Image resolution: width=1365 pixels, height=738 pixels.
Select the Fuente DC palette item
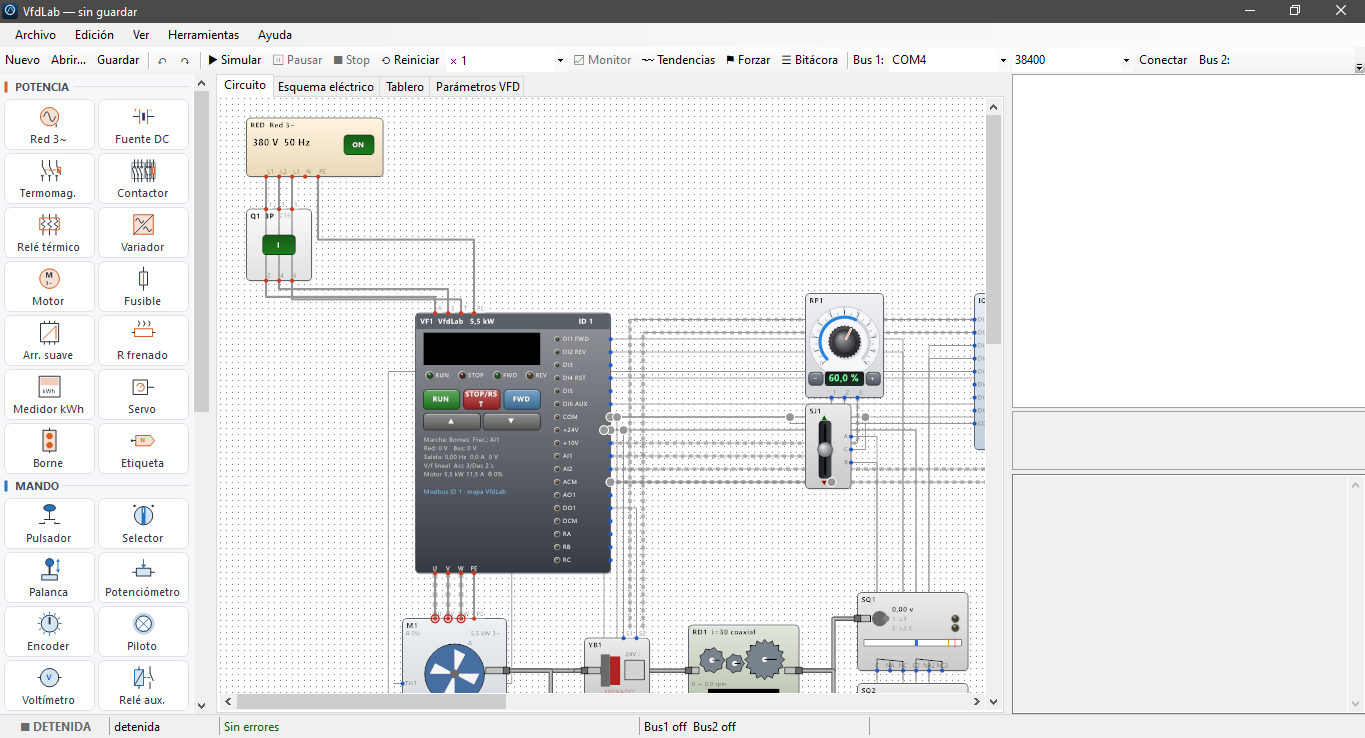pyautogui.click(x=143, y=124)
